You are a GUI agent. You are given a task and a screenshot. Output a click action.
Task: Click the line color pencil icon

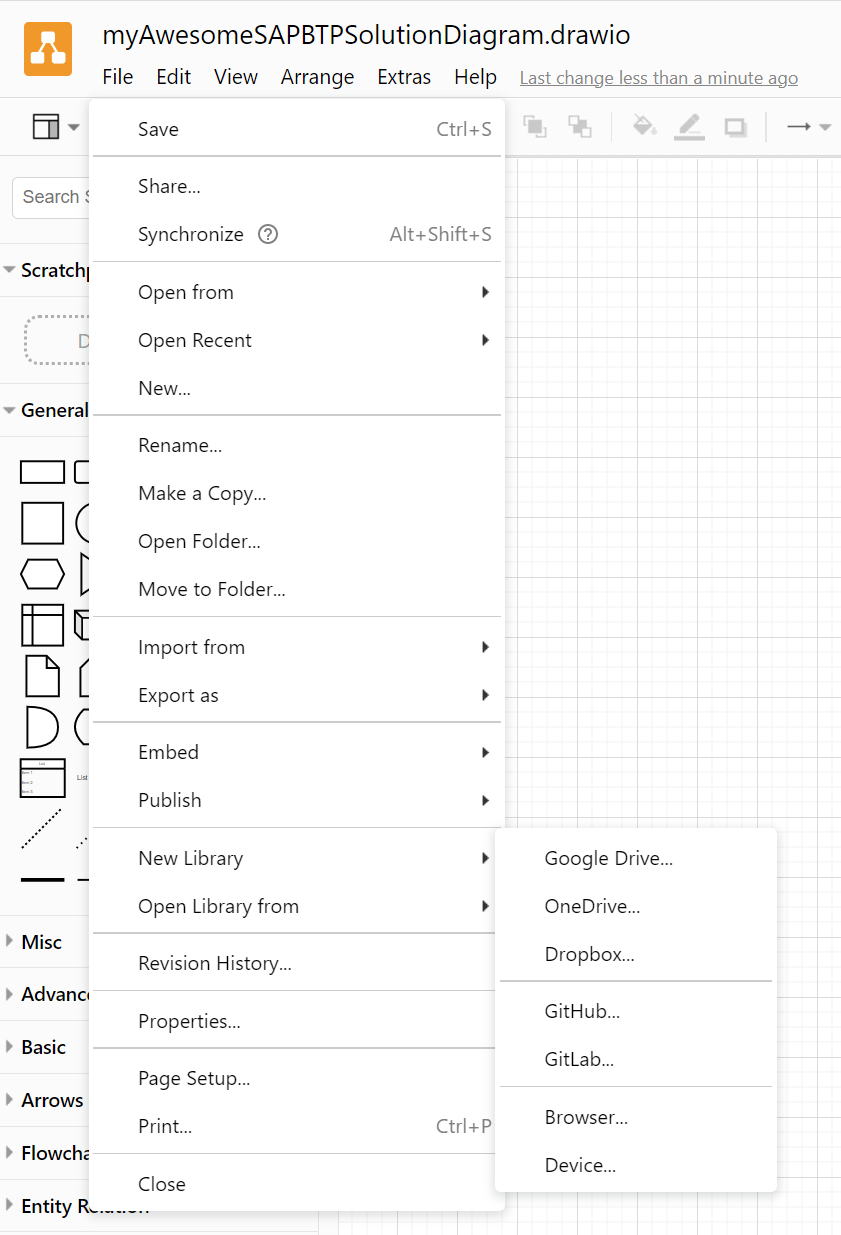(689, 127)
